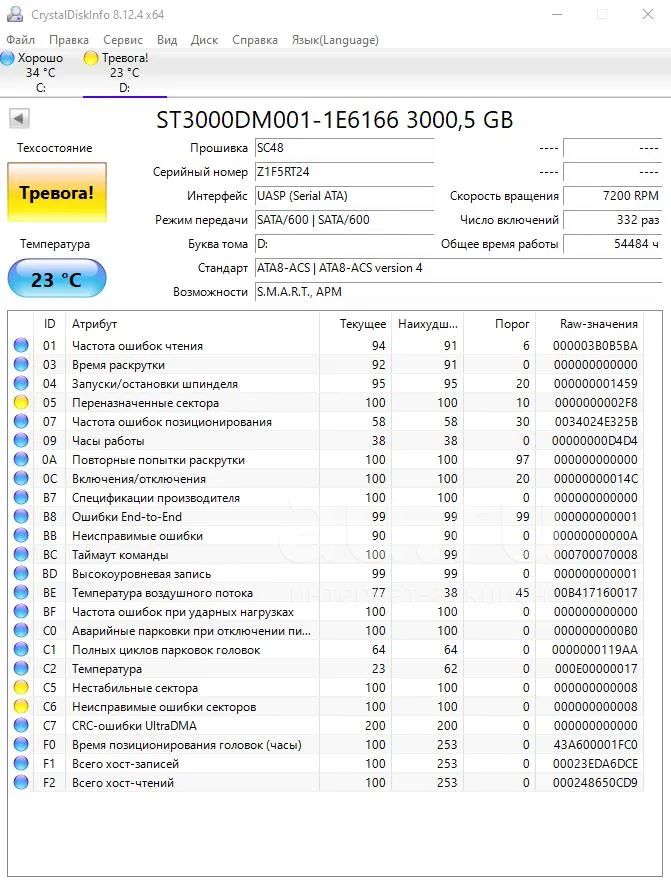Screen dimensions: 671x883
Task: Open the Правка menu
Action: point(69,40)
